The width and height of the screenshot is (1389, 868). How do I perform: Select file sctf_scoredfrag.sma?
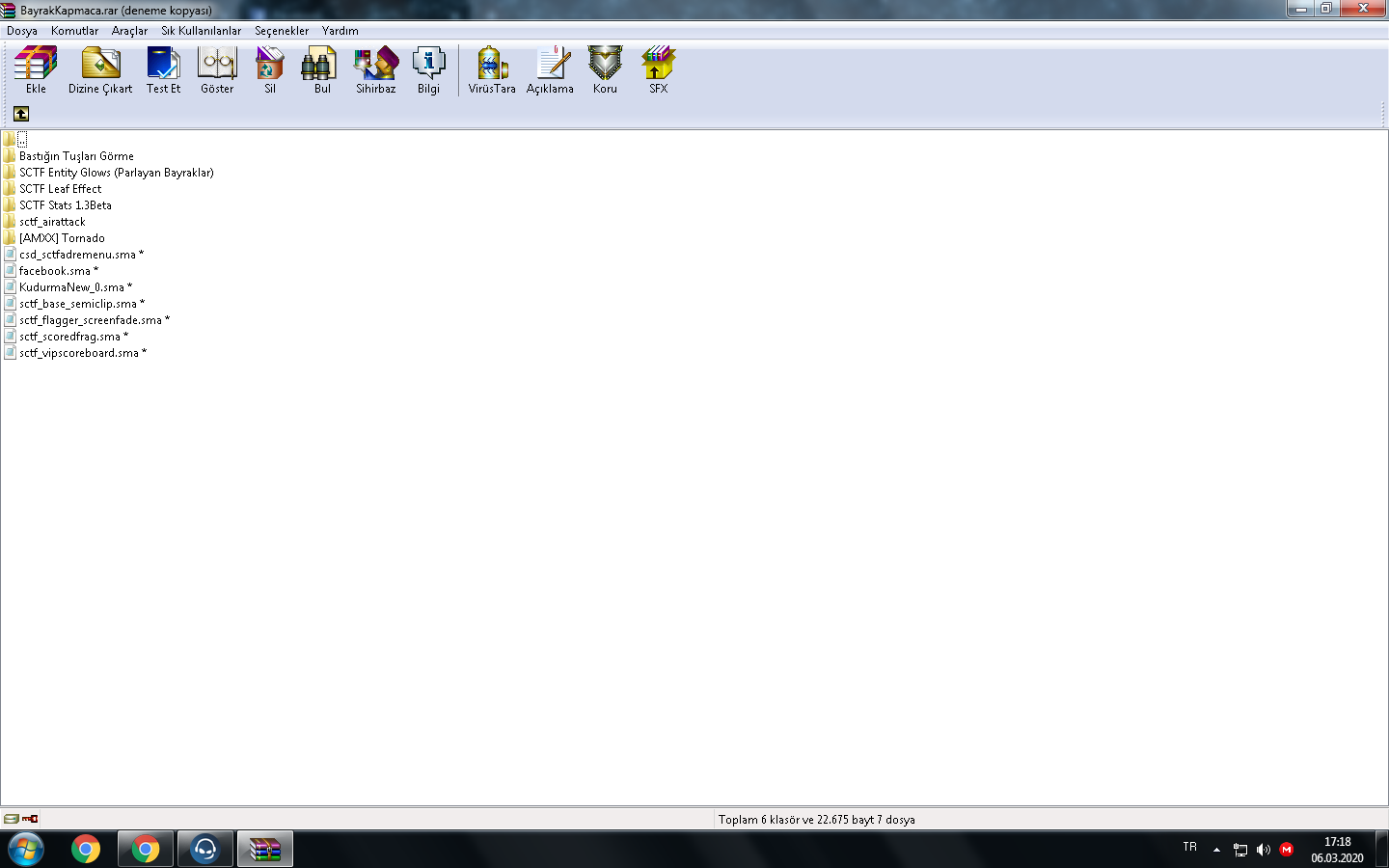(x=73, y=337)
